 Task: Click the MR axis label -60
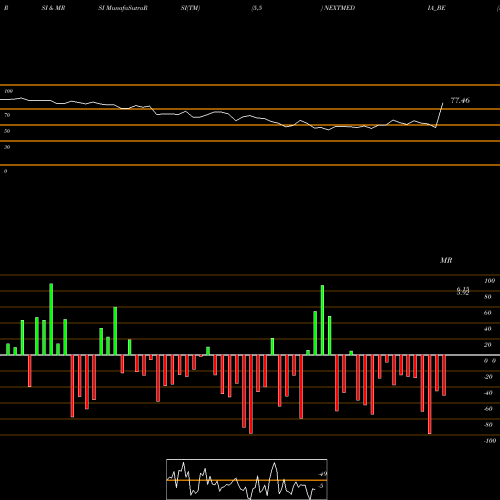tap(488, 409)
